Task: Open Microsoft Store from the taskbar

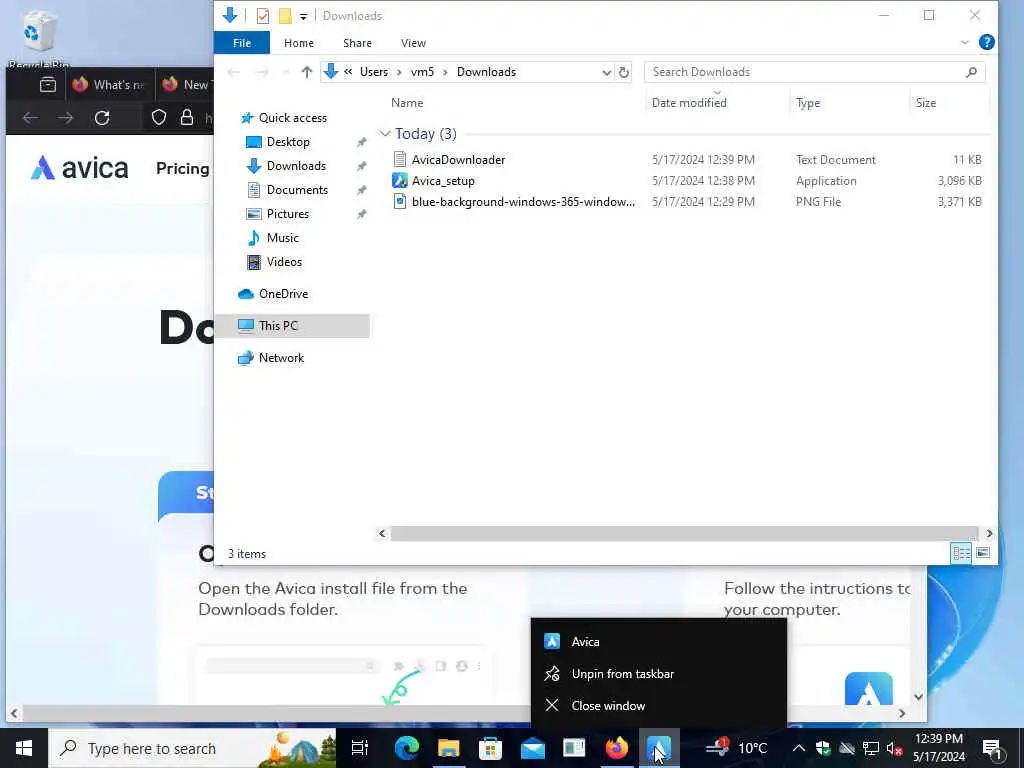Action: point(490,748)
